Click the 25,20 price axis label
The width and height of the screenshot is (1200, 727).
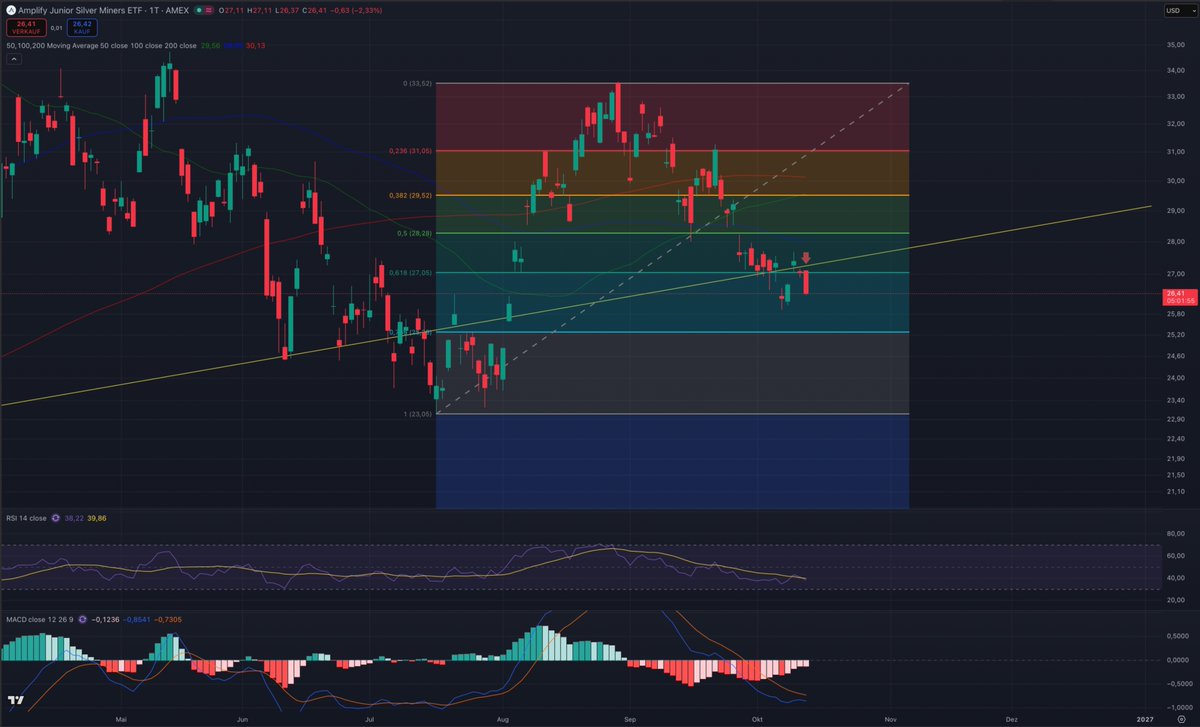click(1174, 334)
